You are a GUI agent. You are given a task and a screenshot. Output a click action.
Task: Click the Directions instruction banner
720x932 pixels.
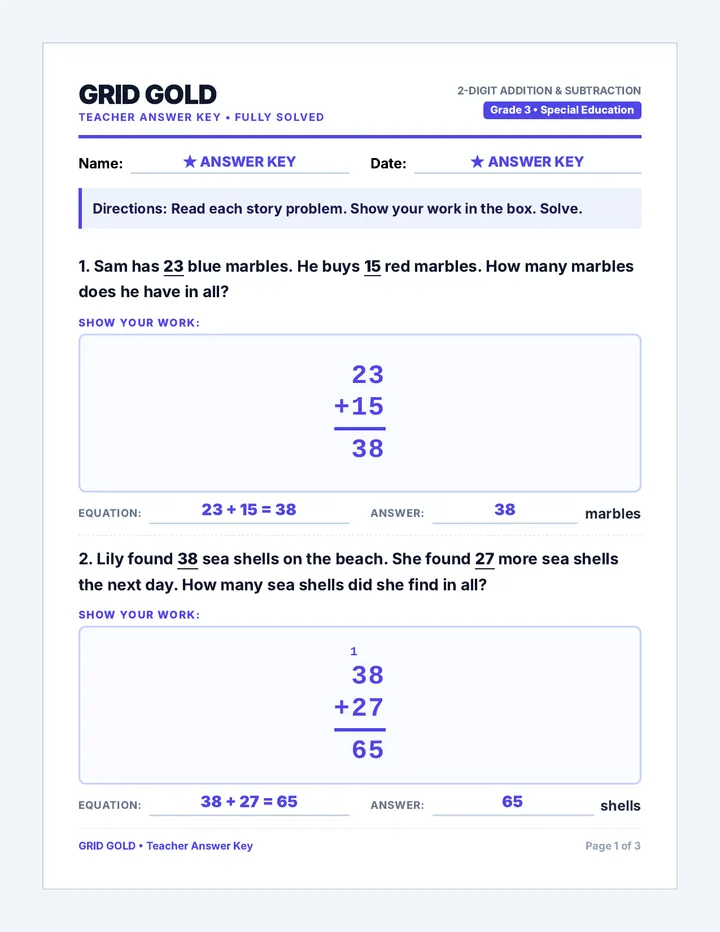click(360, 209)
